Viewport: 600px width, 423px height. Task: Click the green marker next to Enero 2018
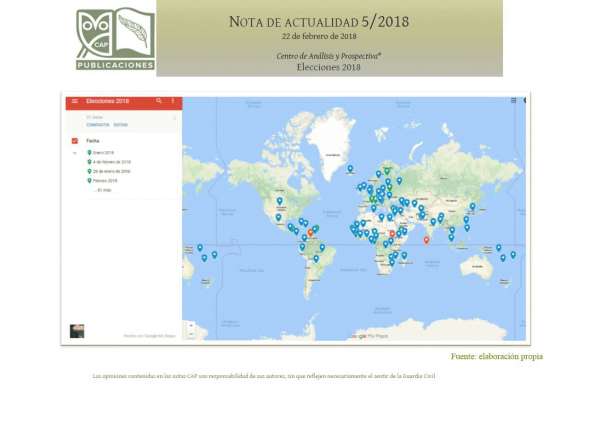click(89, 153)
